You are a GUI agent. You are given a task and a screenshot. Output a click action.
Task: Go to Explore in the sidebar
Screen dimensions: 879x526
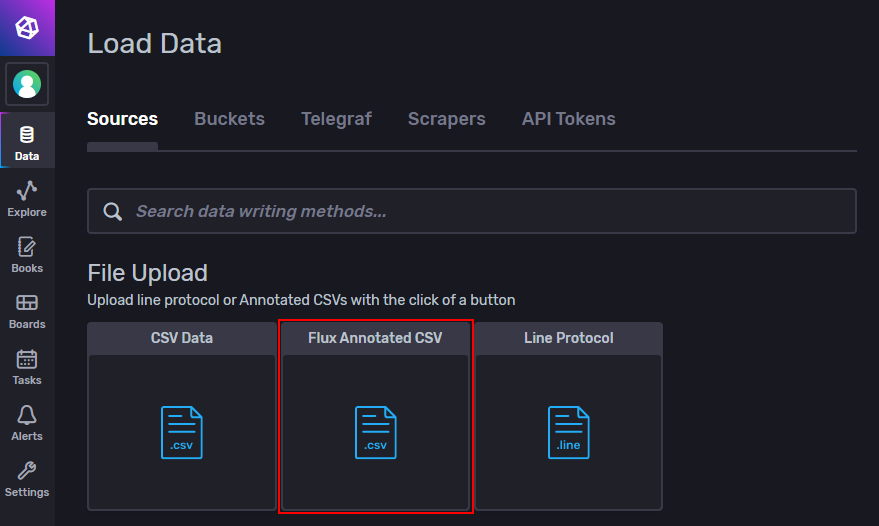(x=27, y=199)
